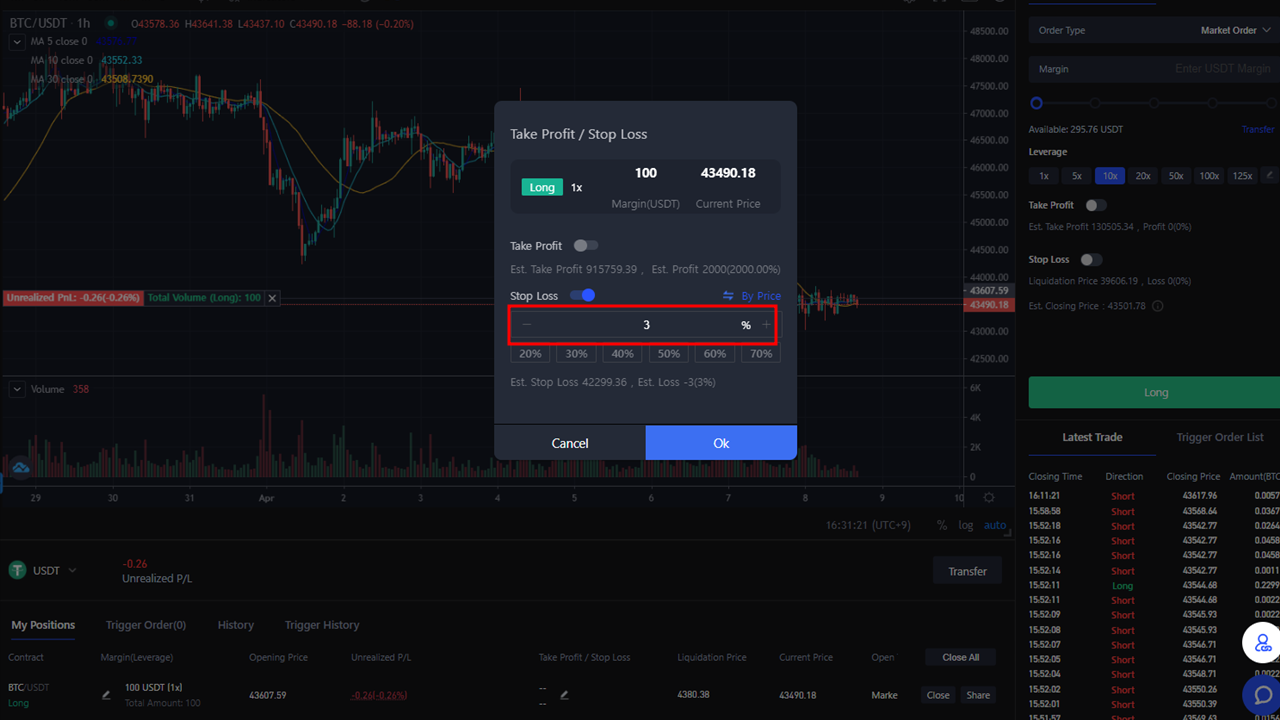
Task: Disable Stop Loss toggle in the dialog
Action: coord(582,295)
